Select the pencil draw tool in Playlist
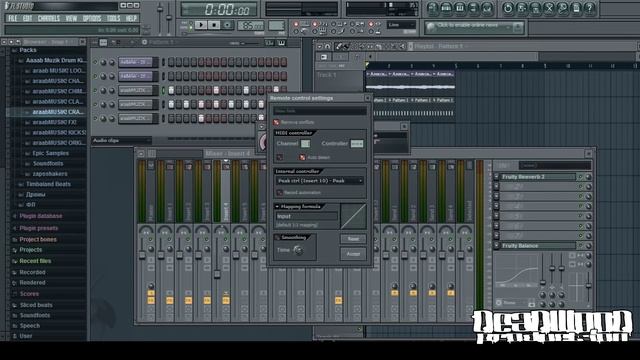Image resolution: width=640 pixels, height=360 pixels. (x=338, y=46)
